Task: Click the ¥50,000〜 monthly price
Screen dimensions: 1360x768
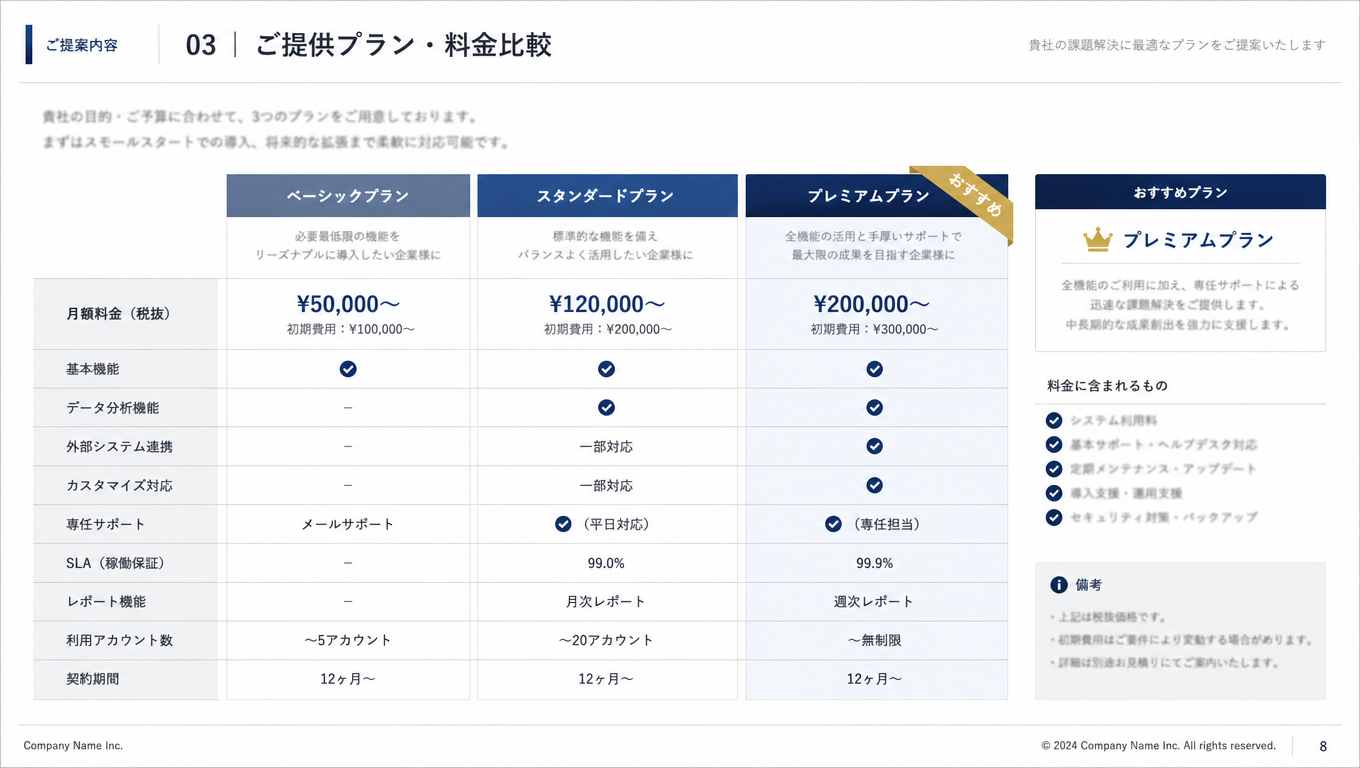Action: coord(348,304)
